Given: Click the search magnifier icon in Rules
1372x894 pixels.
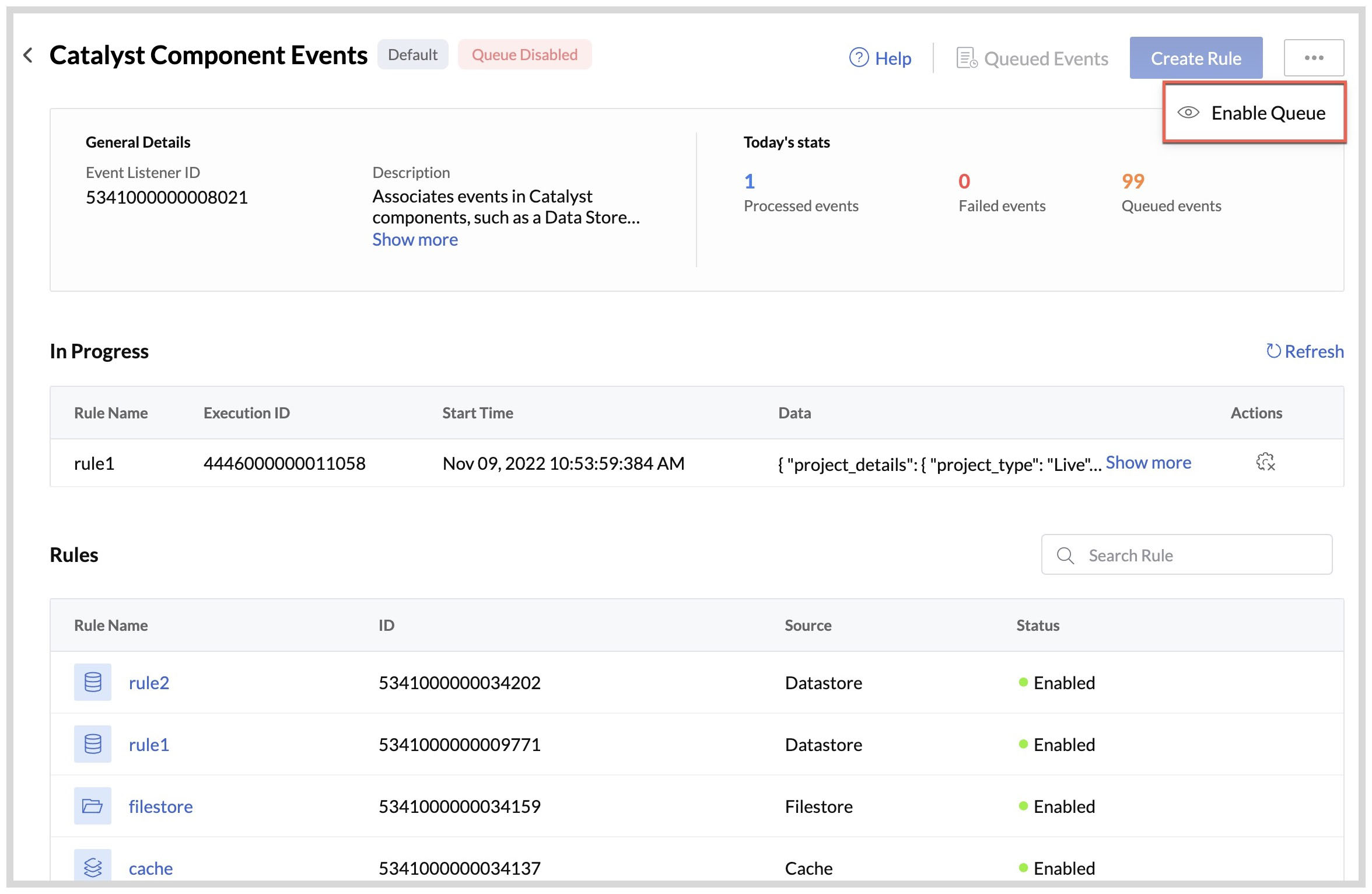Looking at the screenshot, I should point(1065,555).
